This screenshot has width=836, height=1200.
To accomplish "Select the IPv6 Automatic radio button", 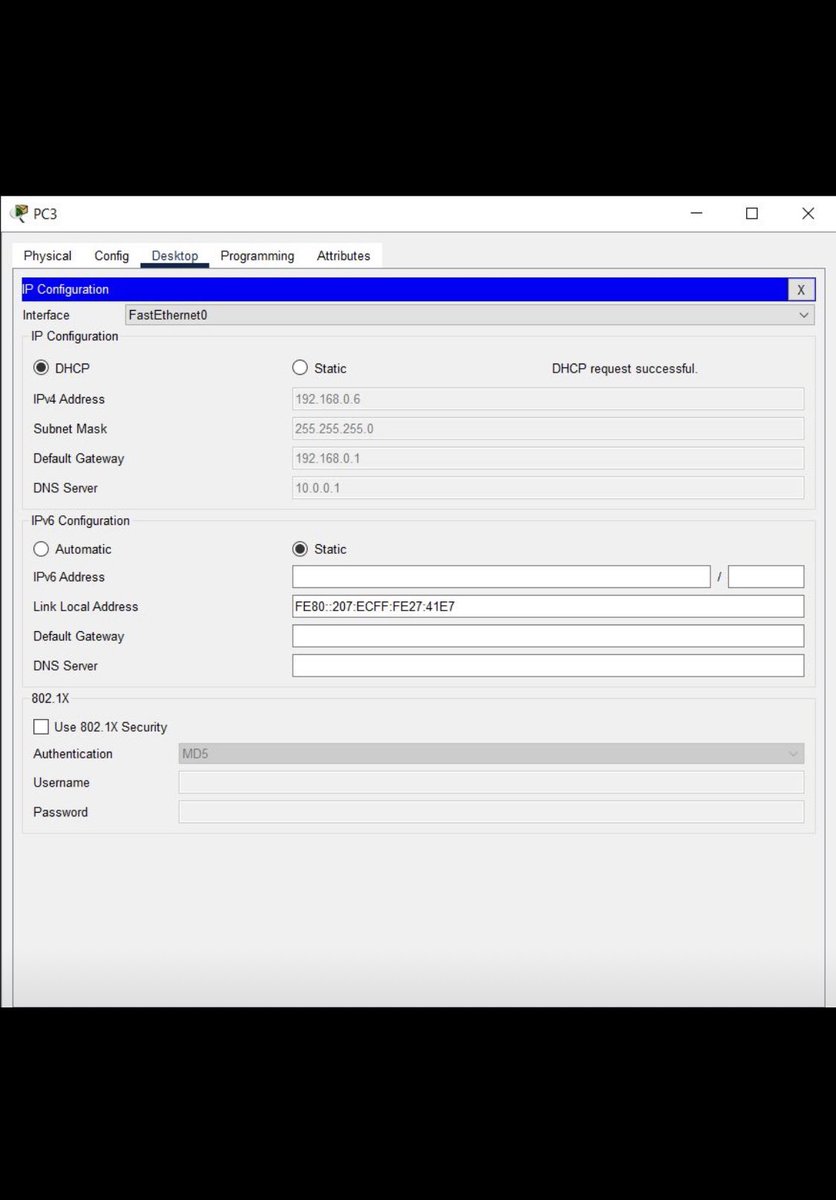I will pos(41,549).
